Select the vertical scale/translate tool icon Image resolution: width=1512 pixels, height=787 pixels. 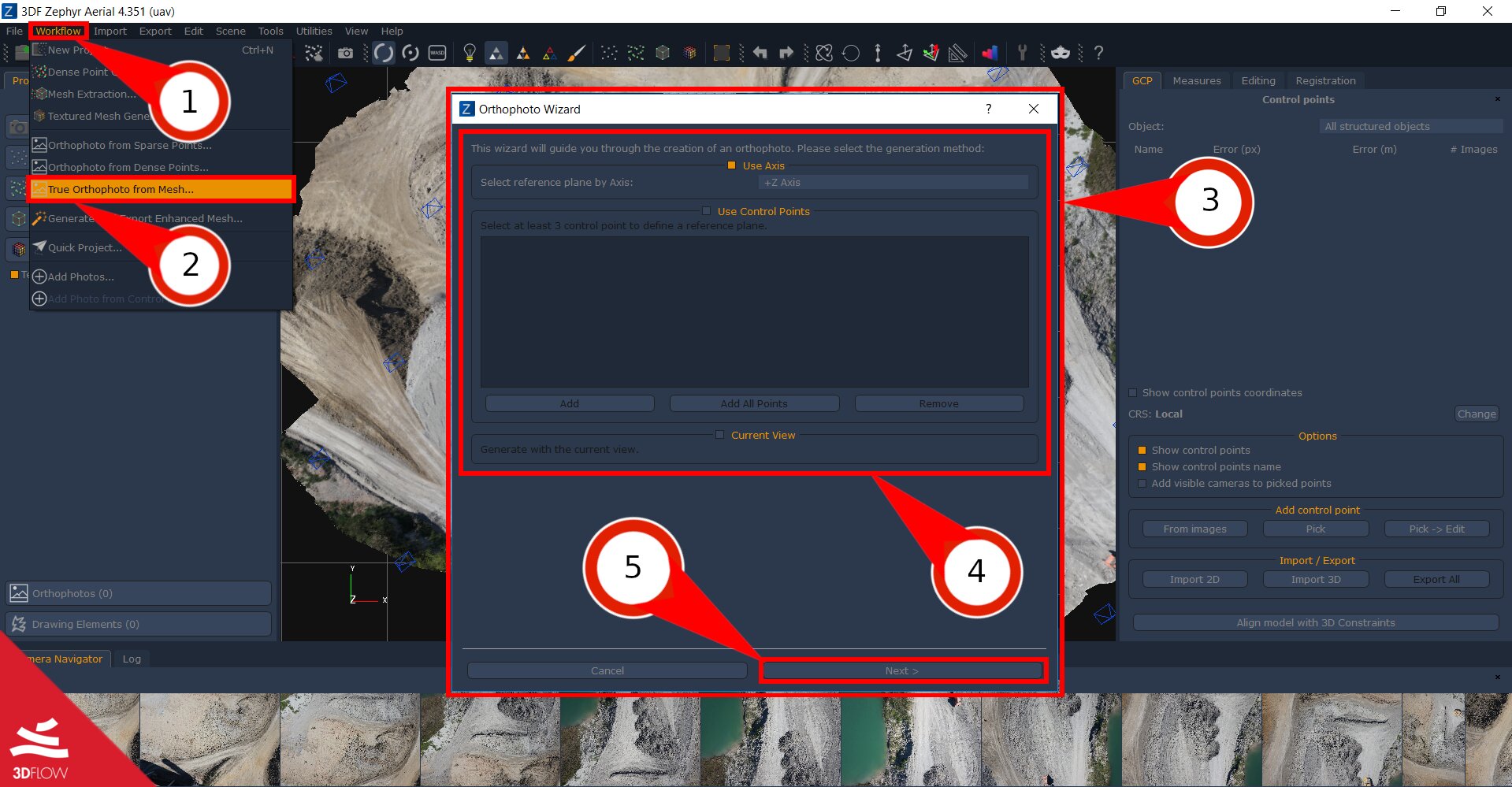[878, 53]
